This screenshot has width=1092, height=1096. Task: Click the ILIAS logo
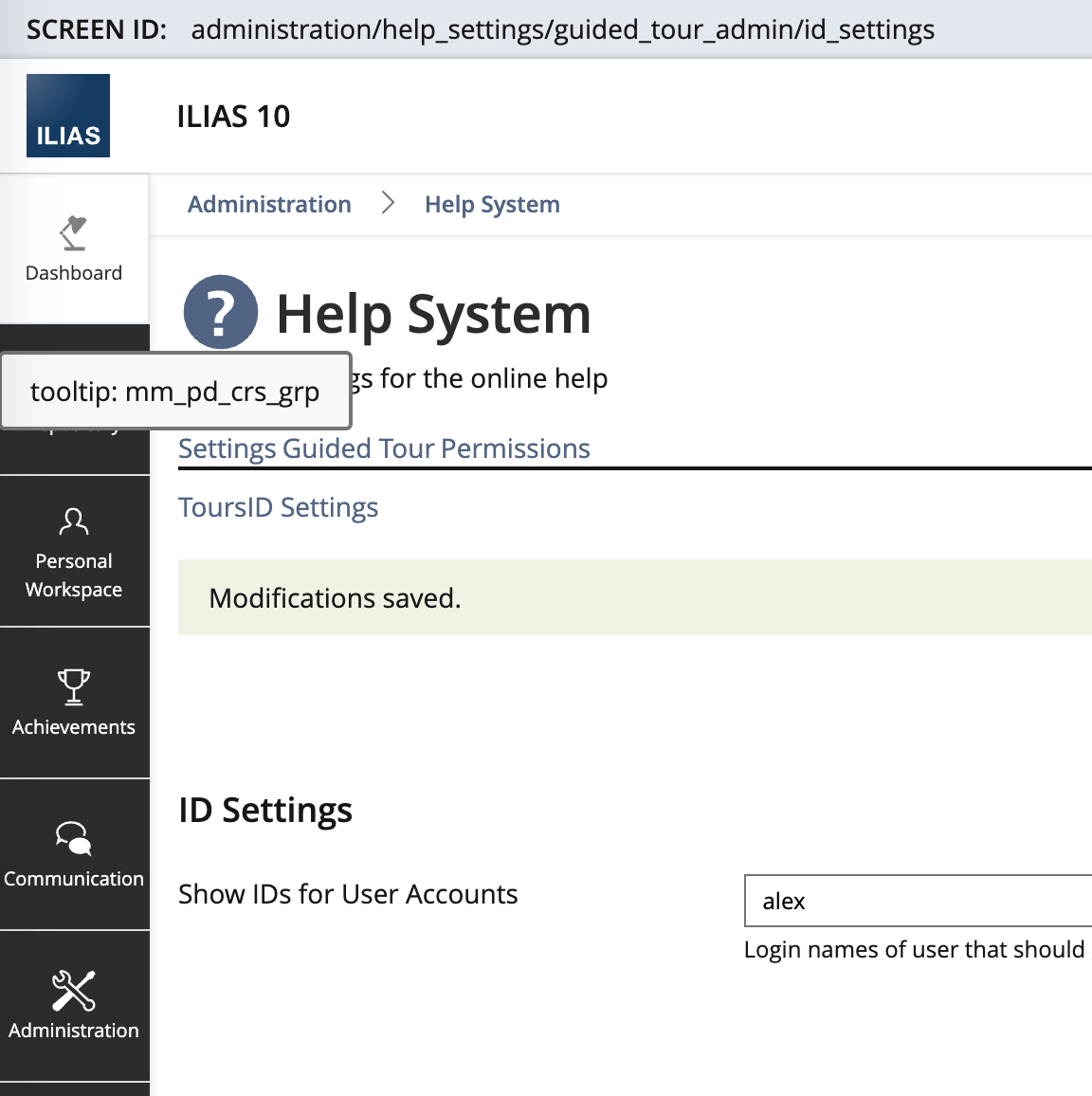[x=68, y=116]
